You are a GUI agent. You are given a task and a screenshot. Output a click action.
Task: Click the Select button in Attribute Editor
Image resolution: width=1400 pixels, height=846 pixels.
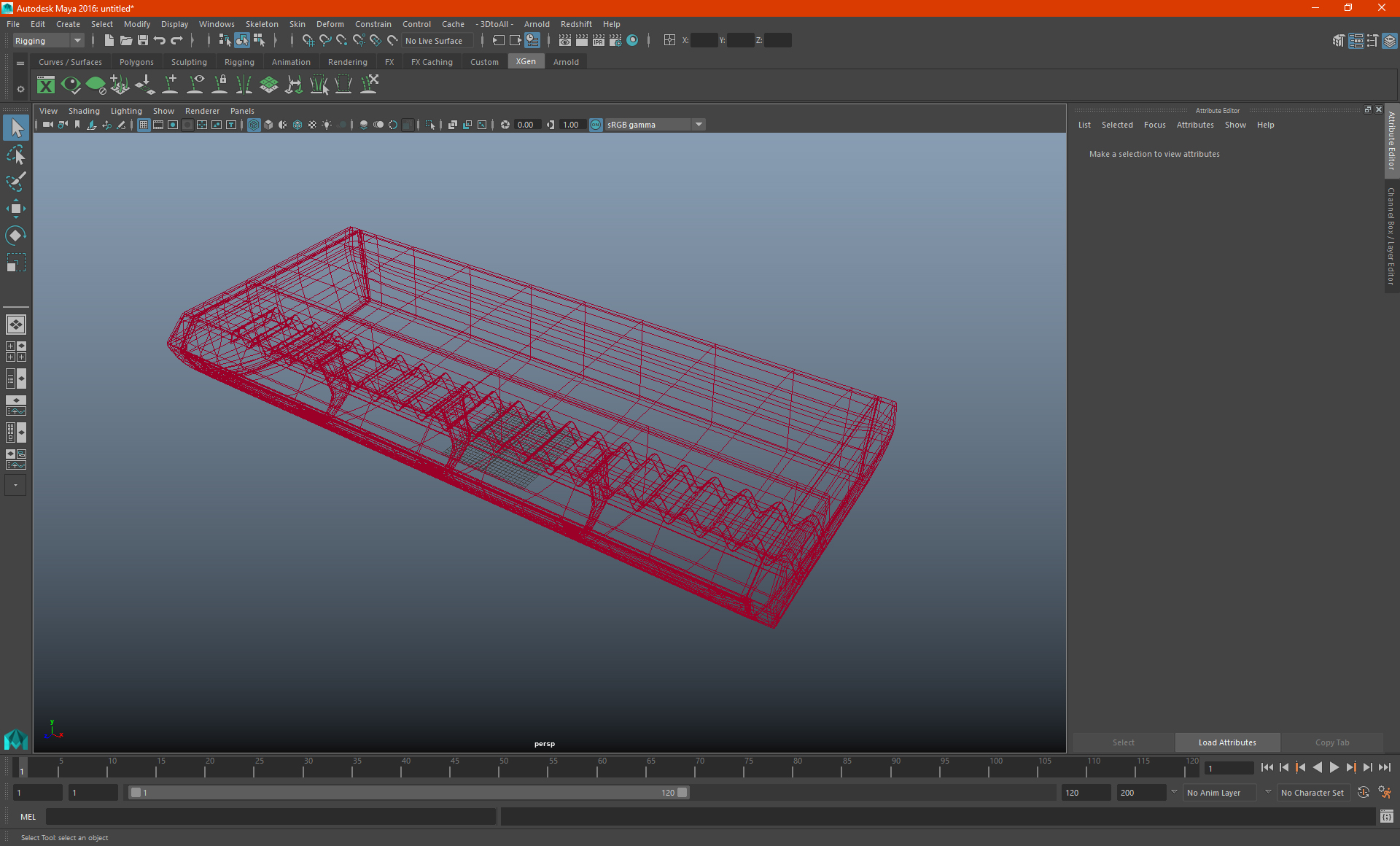[1123, 742]
